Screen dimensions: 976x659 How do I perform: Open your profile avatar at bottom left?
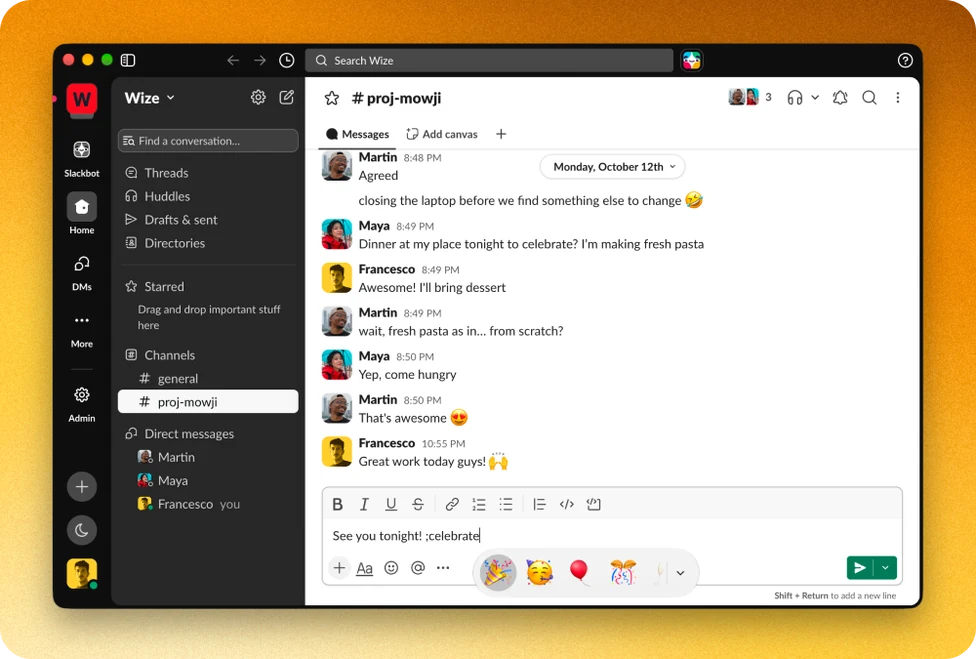click(82, 573)
